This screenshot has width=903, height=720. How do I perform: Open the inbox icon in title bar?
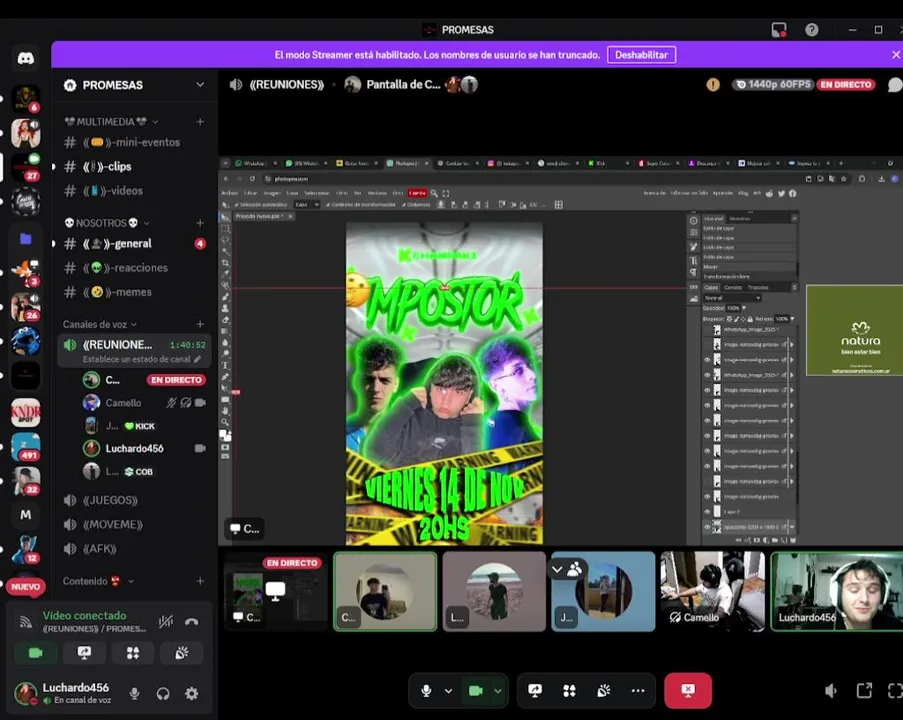tap(779, 29)
